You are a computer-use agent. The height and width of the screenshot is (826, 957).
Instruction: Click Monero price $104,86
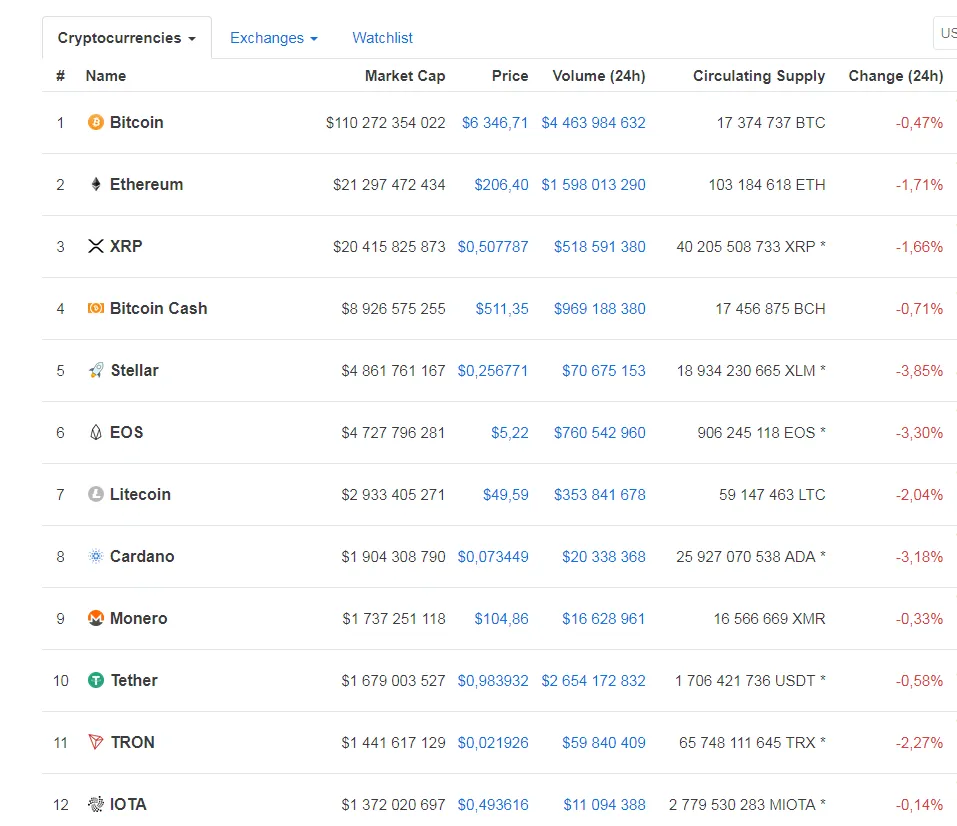coord(502,618)
